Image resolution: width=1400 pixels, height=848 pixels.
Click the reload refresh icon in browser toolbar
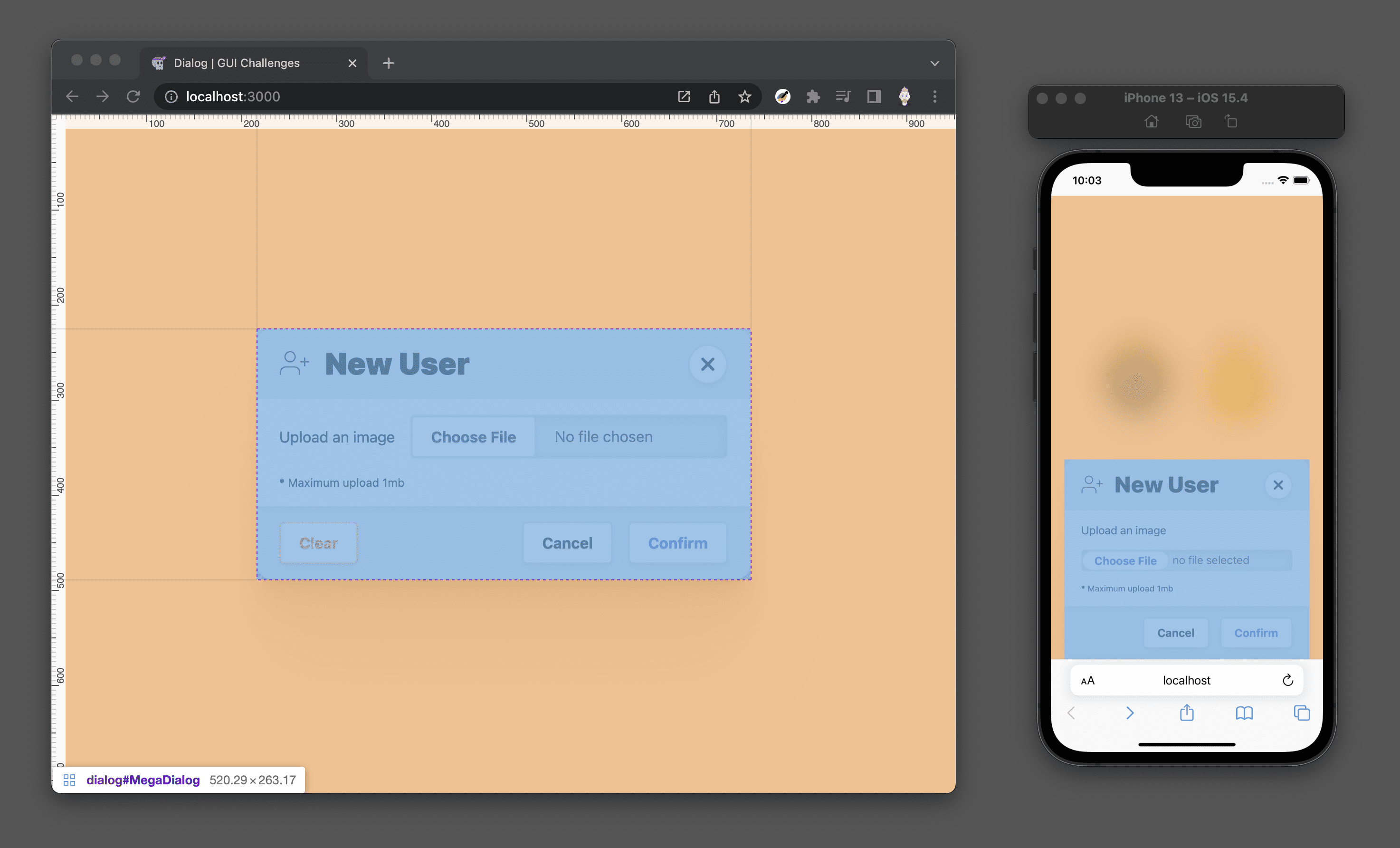coord(135,96)
